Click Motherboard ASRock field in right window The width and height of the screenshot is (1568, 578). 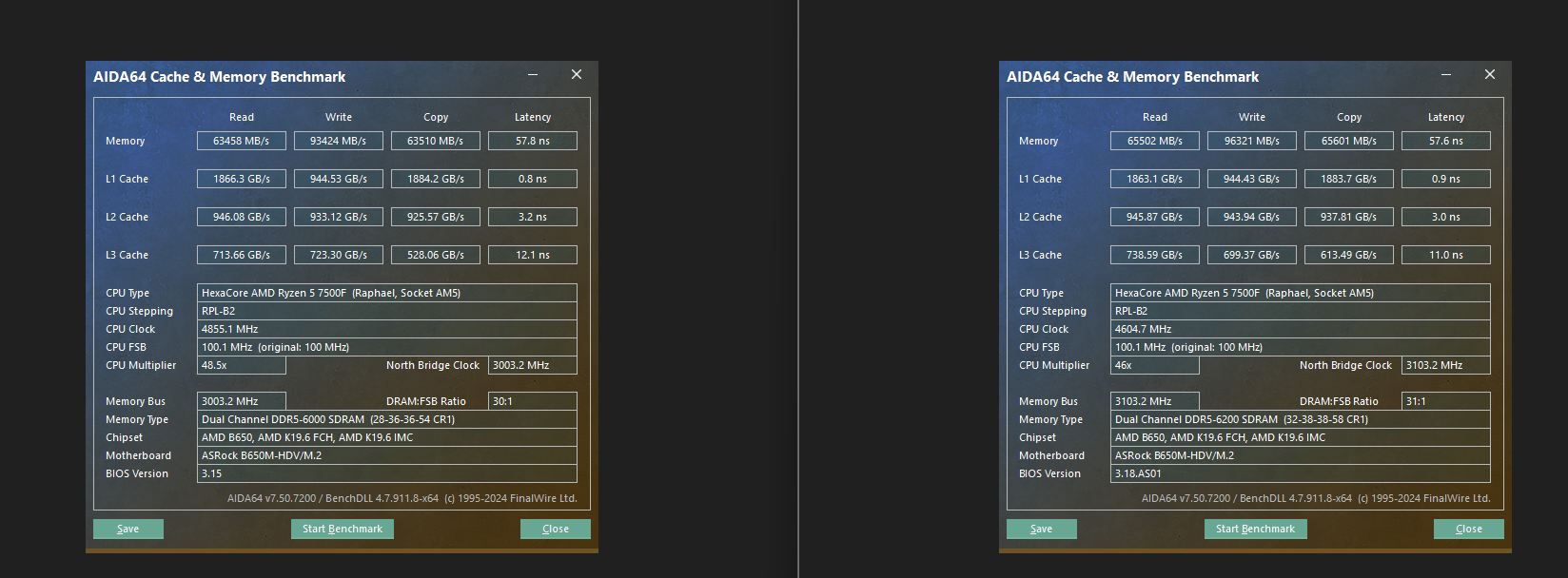pyautogui.click(x=1301, y=455)
